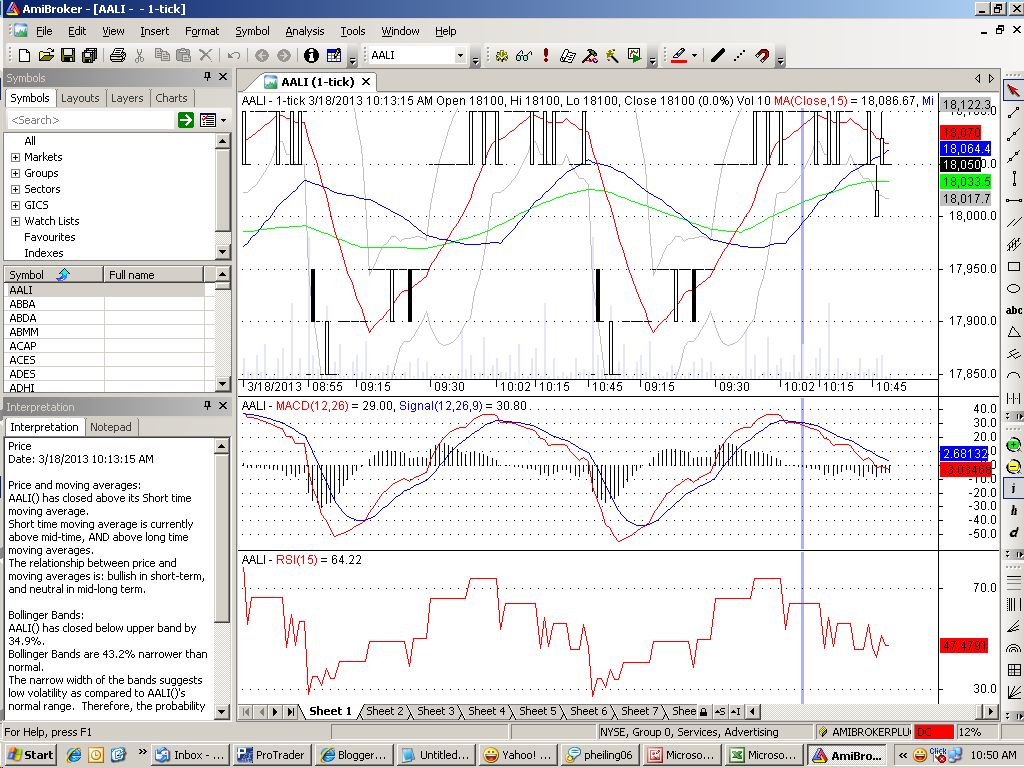
Task: Select the ellipse drawing tool
Action: (1013, 288)
